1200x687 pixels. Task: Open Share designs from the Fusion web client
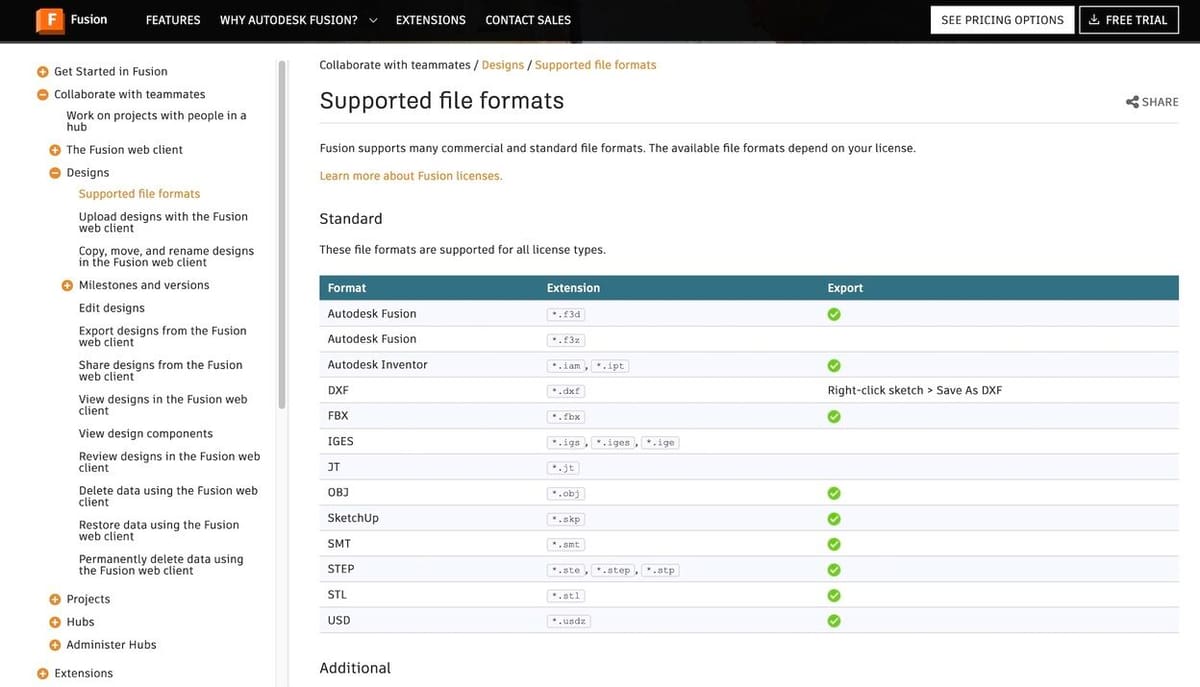161,370
